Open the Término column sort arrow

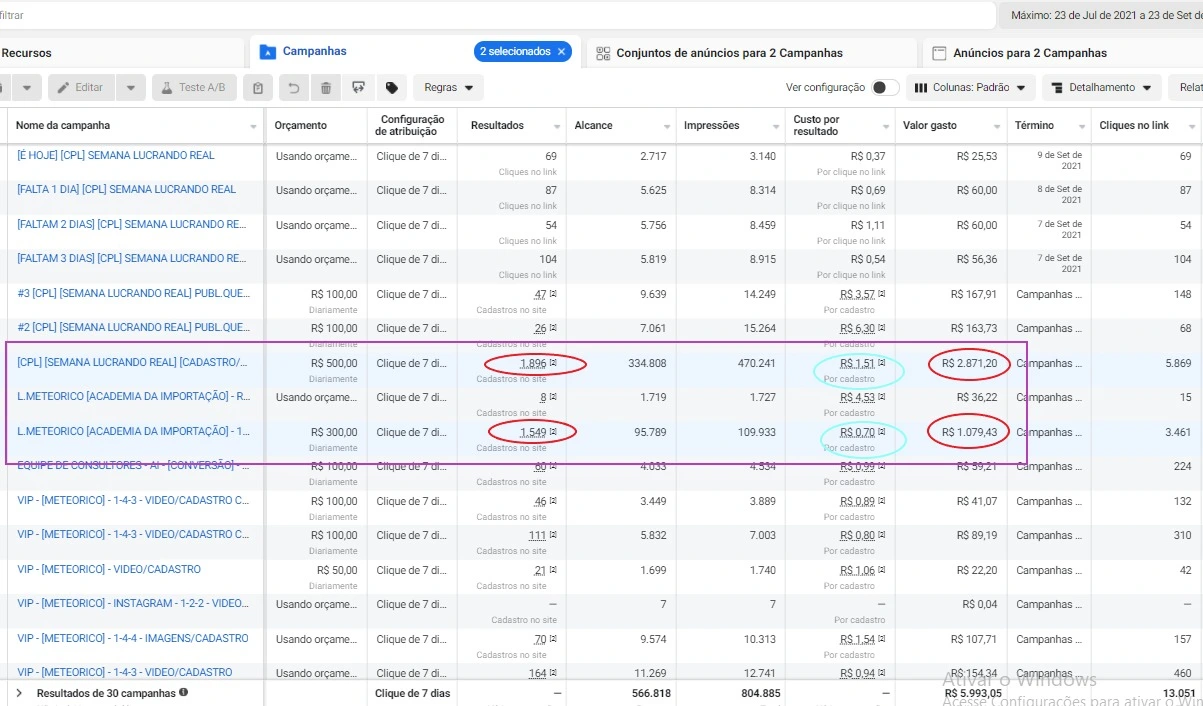pos(1082,127)
